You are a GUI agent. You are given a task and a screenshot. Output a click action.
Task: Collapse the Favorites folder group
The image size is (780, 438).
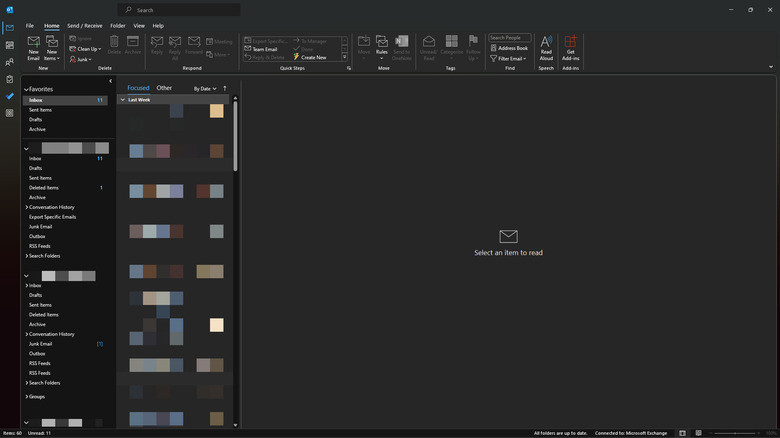(26, 89)
